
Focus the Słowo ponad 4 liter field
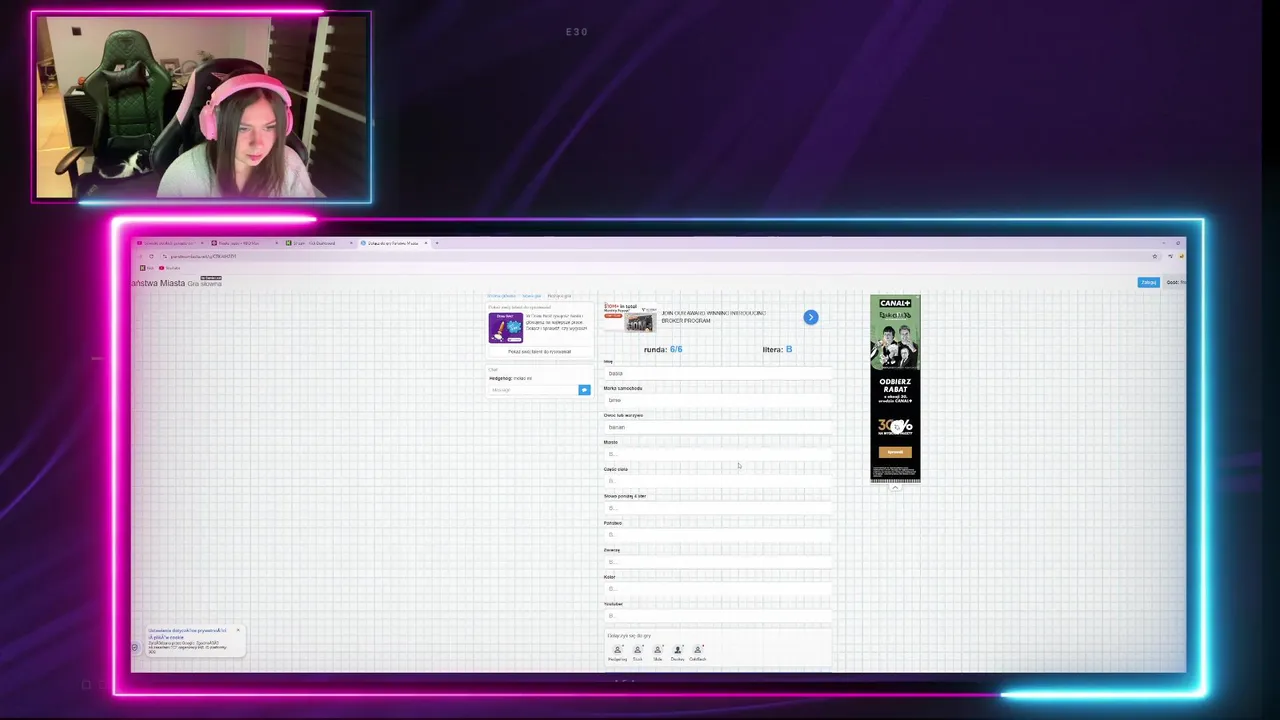click(x=718, y=508)
